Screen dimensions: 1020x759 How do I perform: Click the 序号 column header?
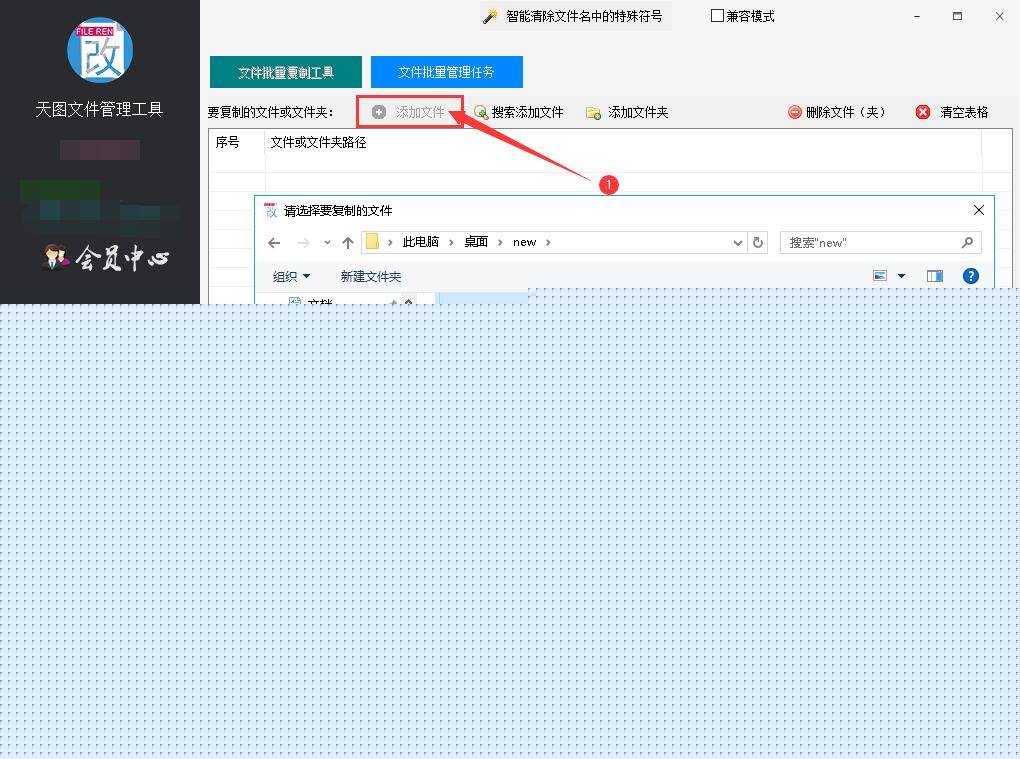tap(237, 142)
